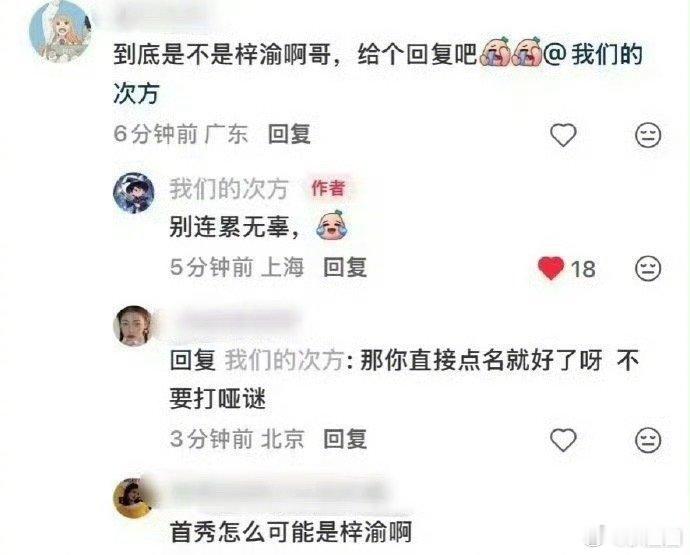This screenshot has height=555, width=690.
Task: Open 我们的次方 username in author reply
Action: pos(229,189)
